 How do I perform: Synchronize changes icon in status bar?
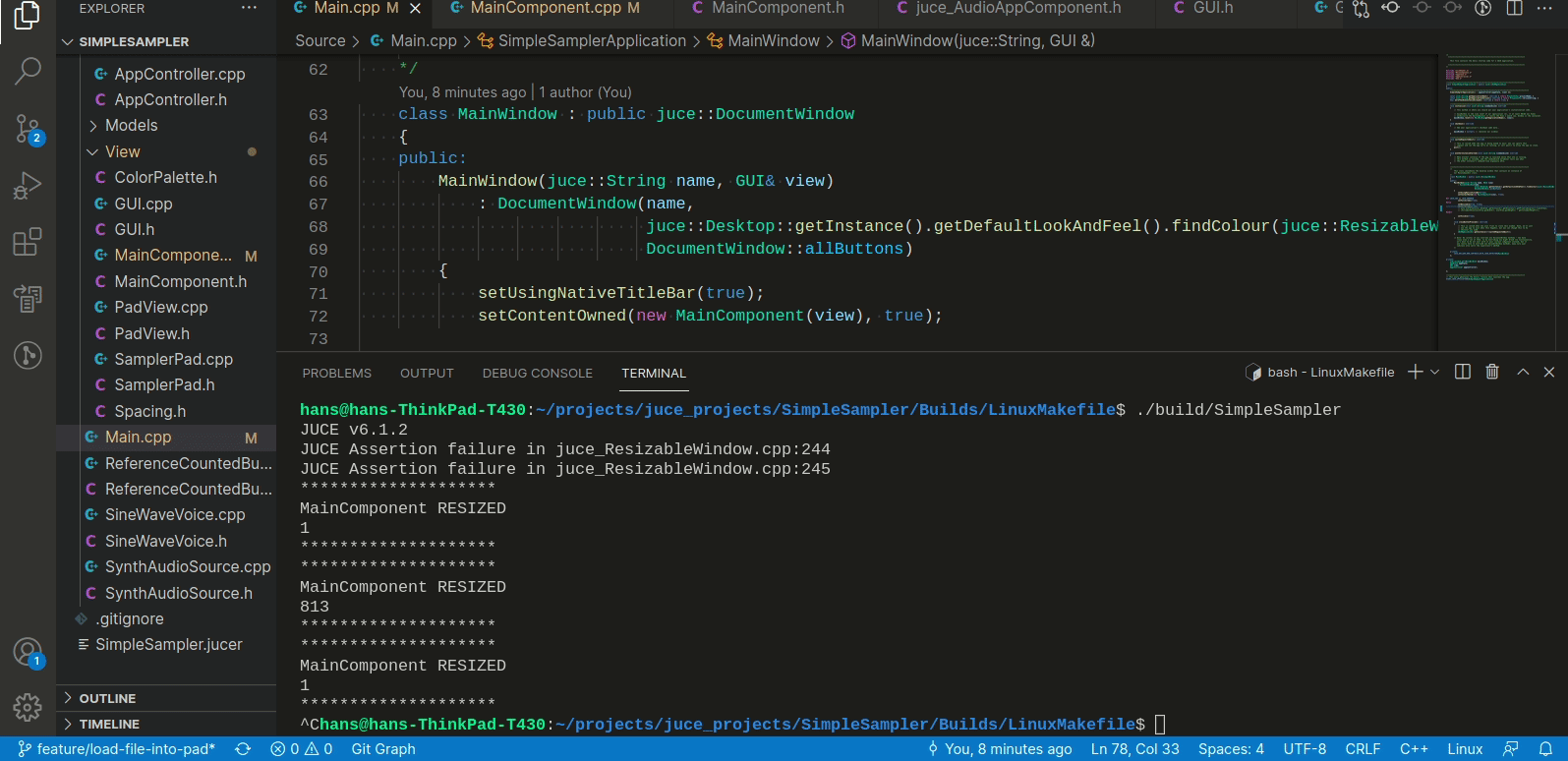click(x=243, y=749)
